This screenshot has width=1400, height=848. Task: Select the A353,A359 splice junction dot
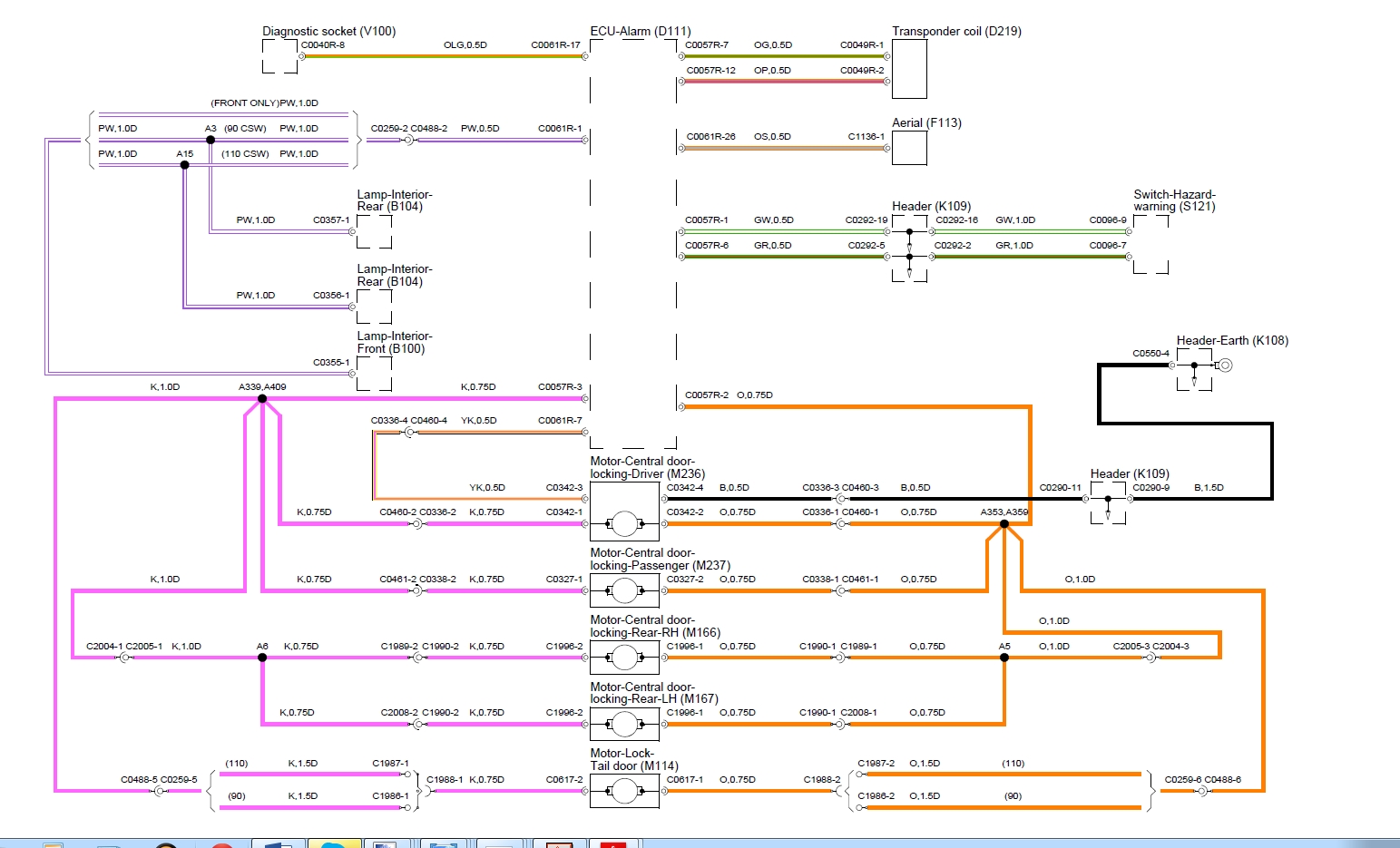point(1004,523)
